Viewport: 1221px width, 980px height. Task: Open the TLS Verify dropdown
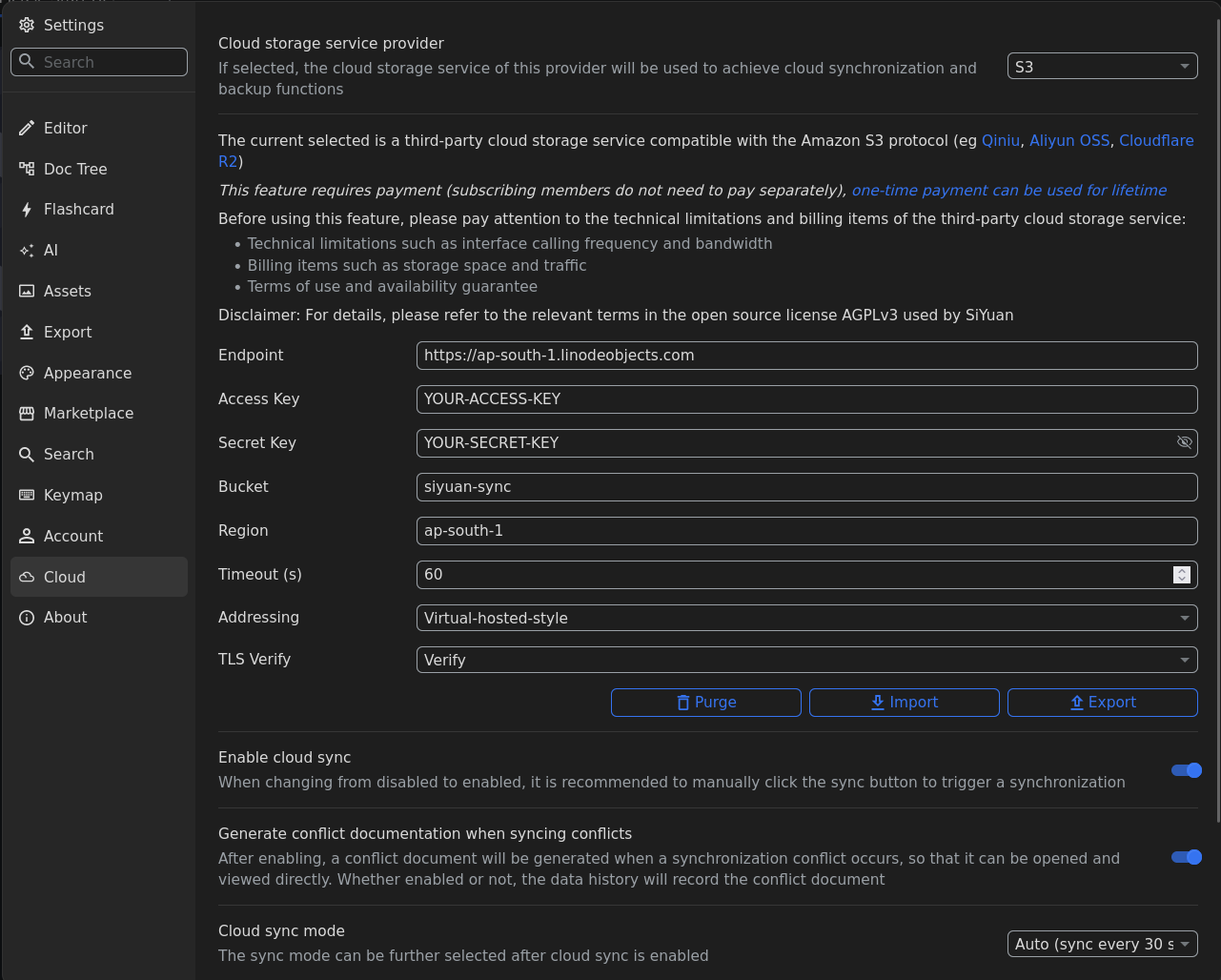pyautogui.click(x=806, y=660)
